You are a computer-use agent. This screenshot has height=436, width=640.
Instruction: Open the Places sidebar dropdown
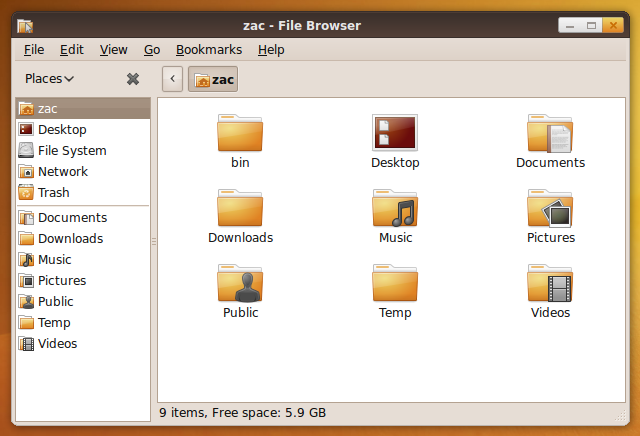(49, 79)
